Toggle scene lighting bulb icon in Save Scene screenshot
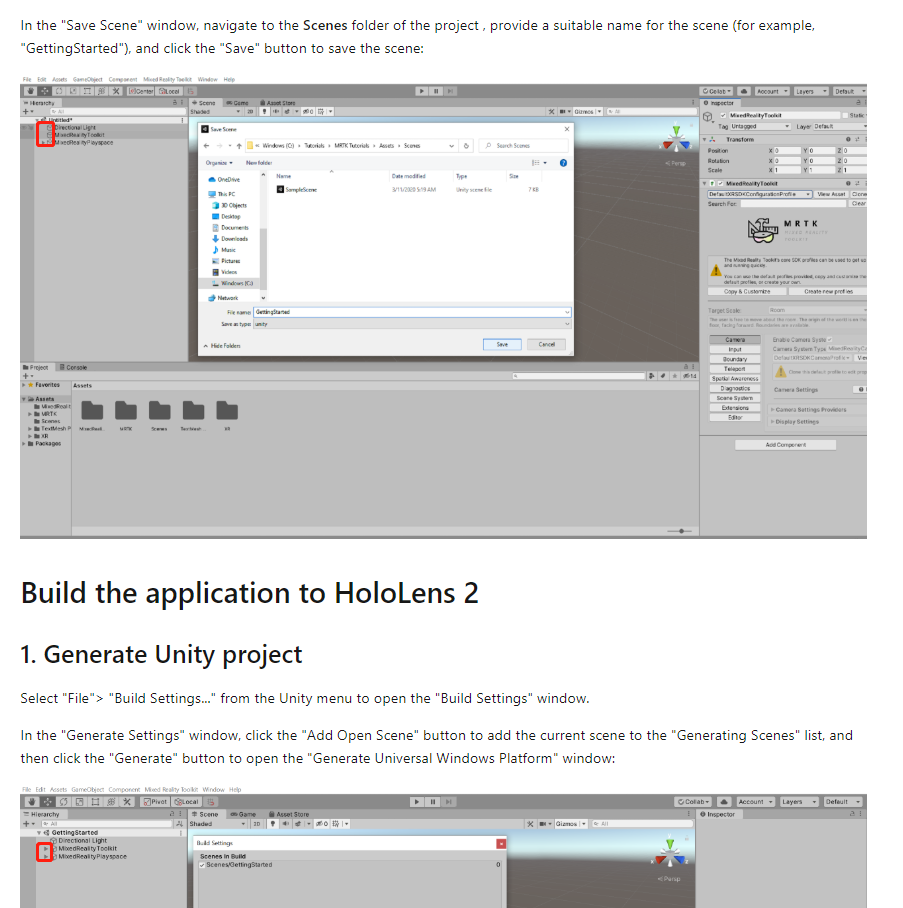This screenshot has width=903, height=908. coord(264,111)
